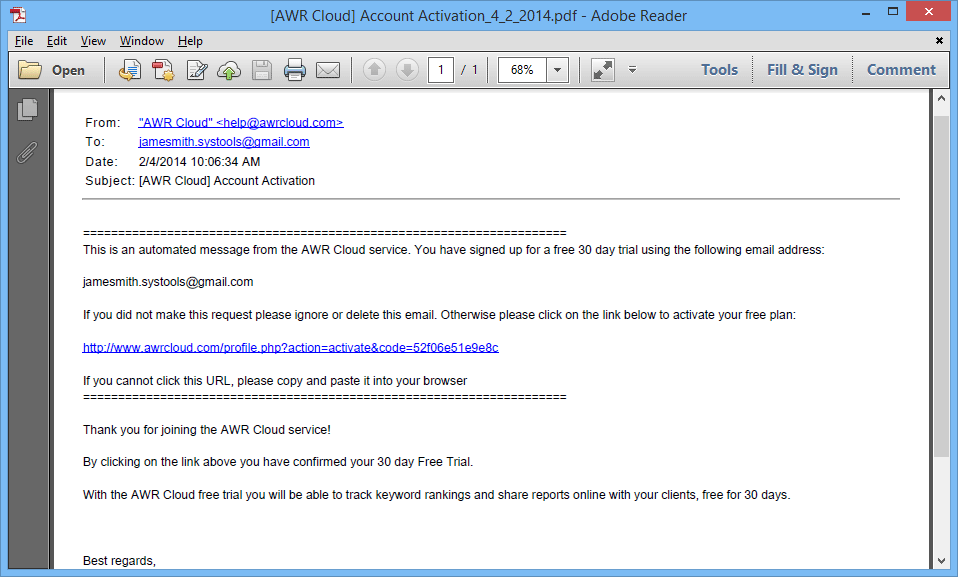Open Page Thumbnails panel icon
Screen dimensions: 958x577
point(27,109)
